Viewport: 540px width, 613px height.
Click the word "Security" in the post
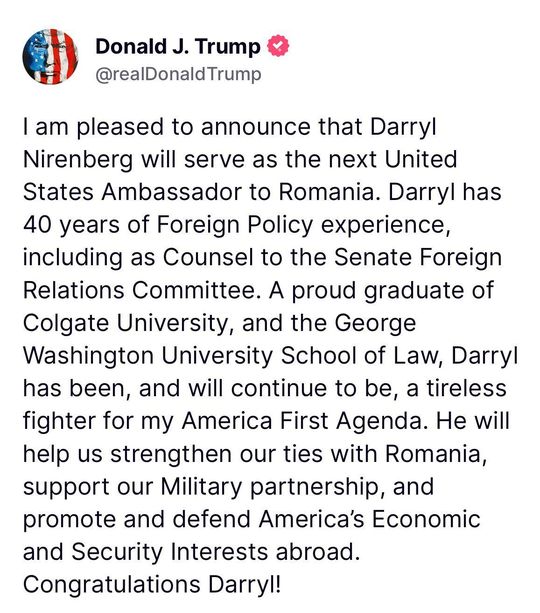[117, 553]
